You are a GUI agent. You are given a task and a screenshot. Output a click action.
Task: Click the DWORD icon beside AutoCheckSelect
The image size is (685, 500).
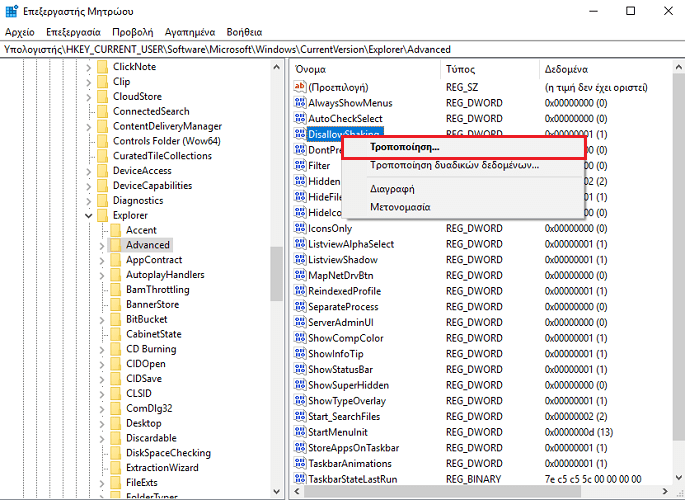tap(300, 118)
